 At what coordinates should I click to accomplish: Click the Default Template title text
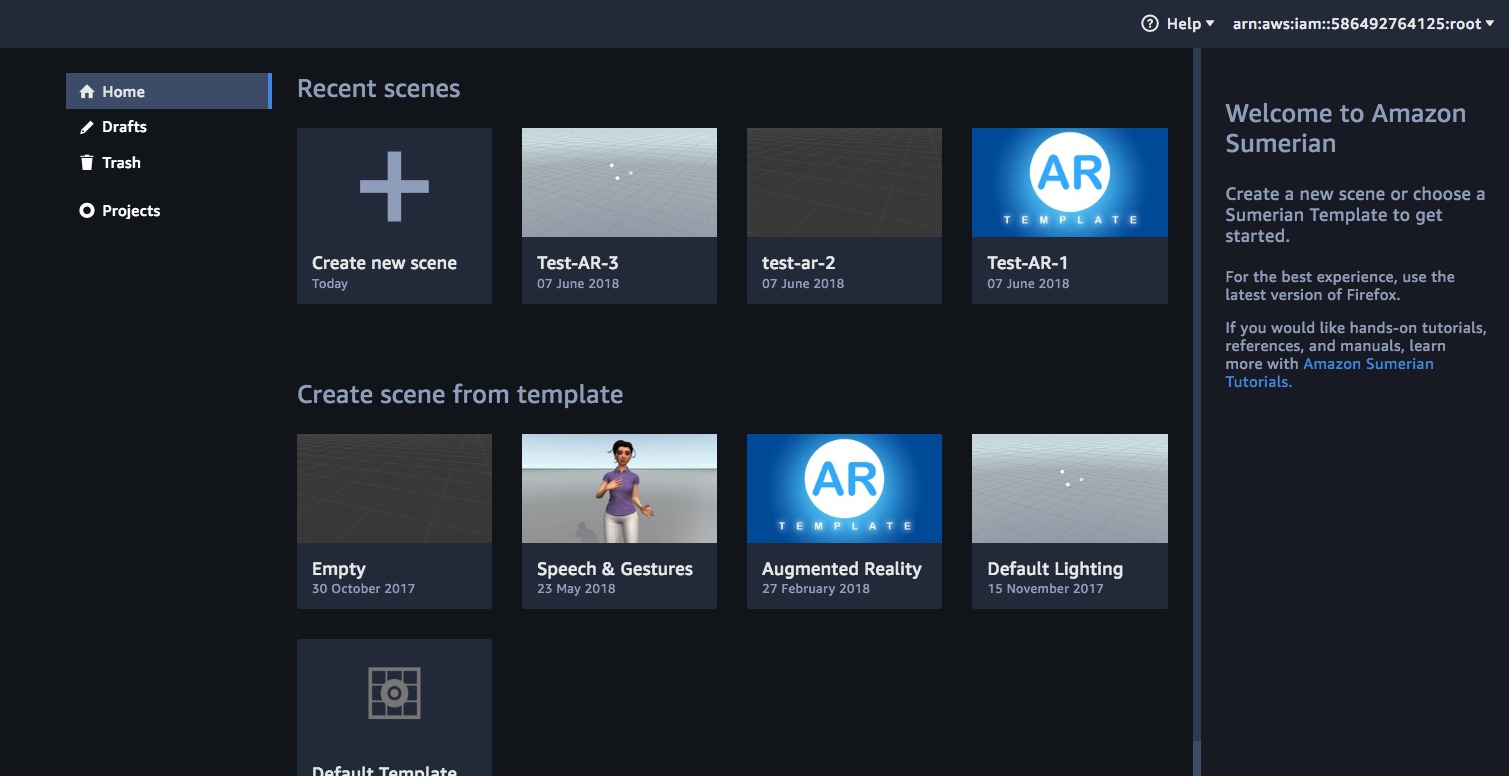[x=384, y=770]
